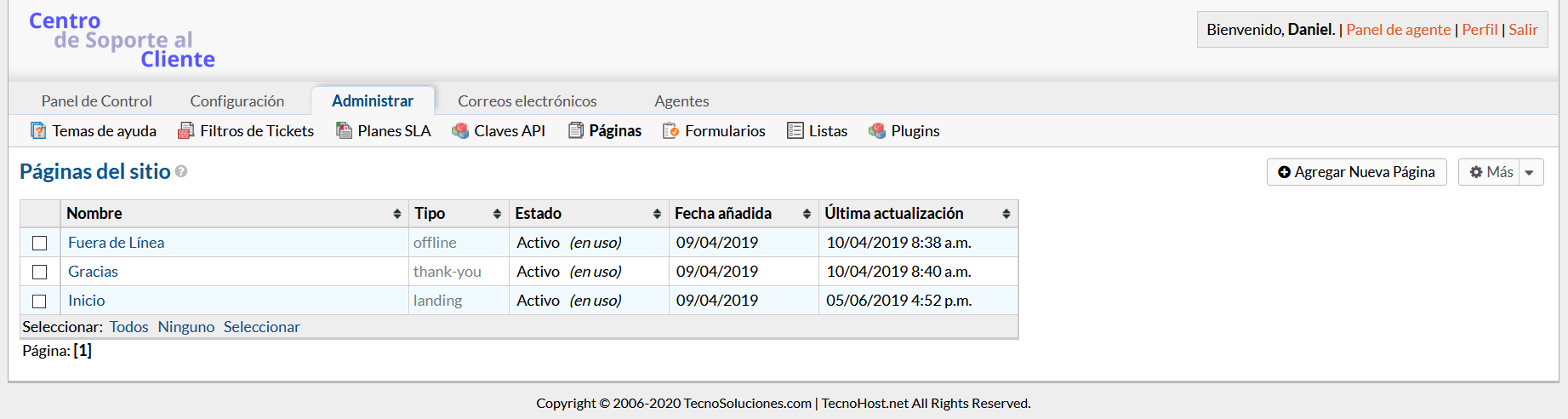Click the Todos select link

[x=128, y=327]
